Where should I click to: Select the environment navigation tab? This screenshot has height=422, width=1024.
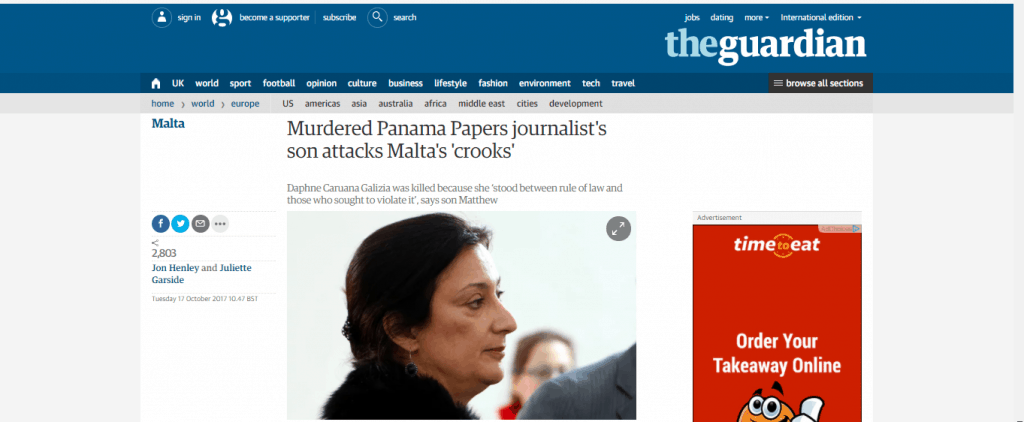tap(545, 84)
